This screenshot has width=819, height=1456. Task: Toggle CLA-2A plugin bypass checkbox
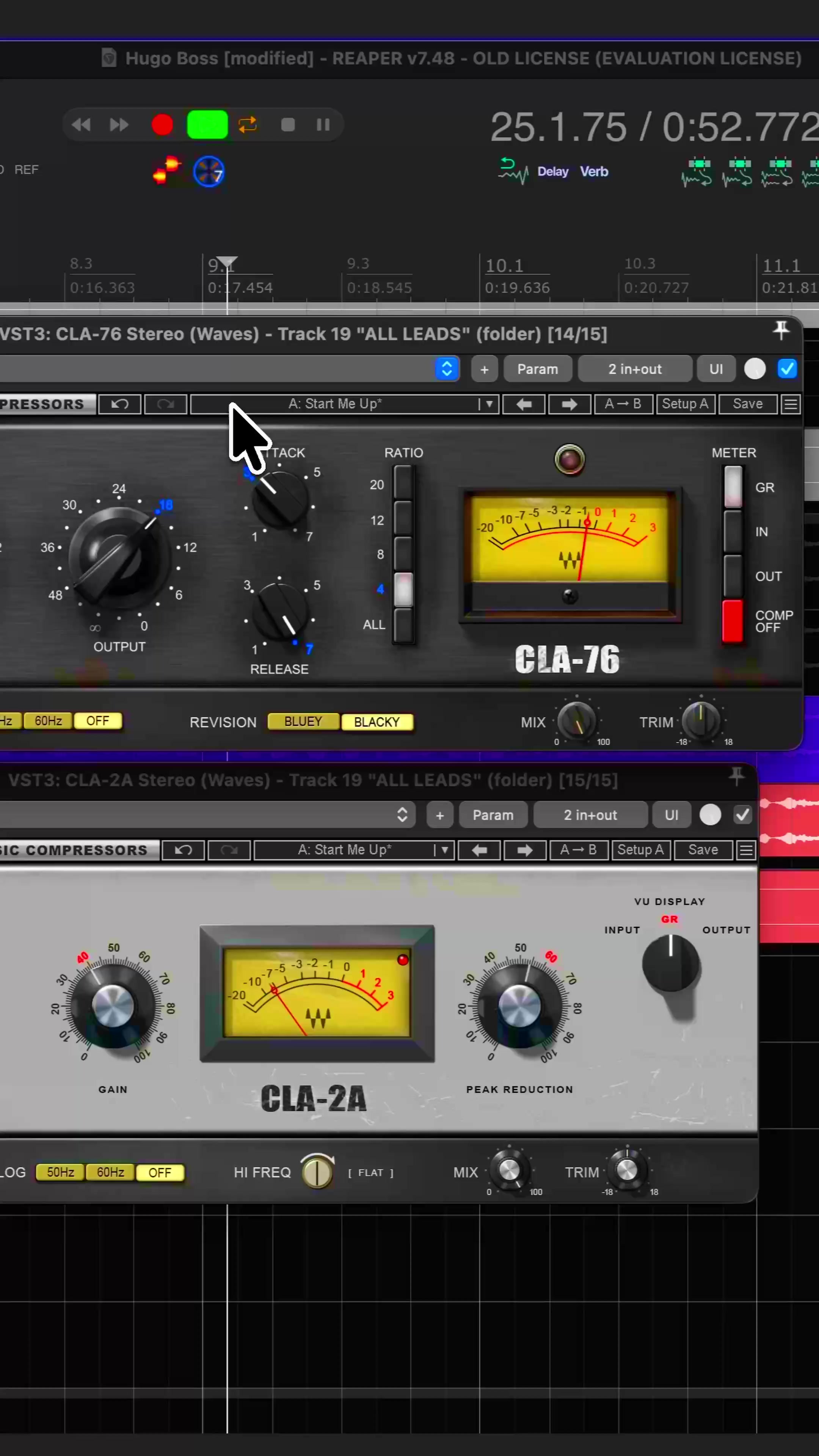pyautogui.click(x=742, y=815)
